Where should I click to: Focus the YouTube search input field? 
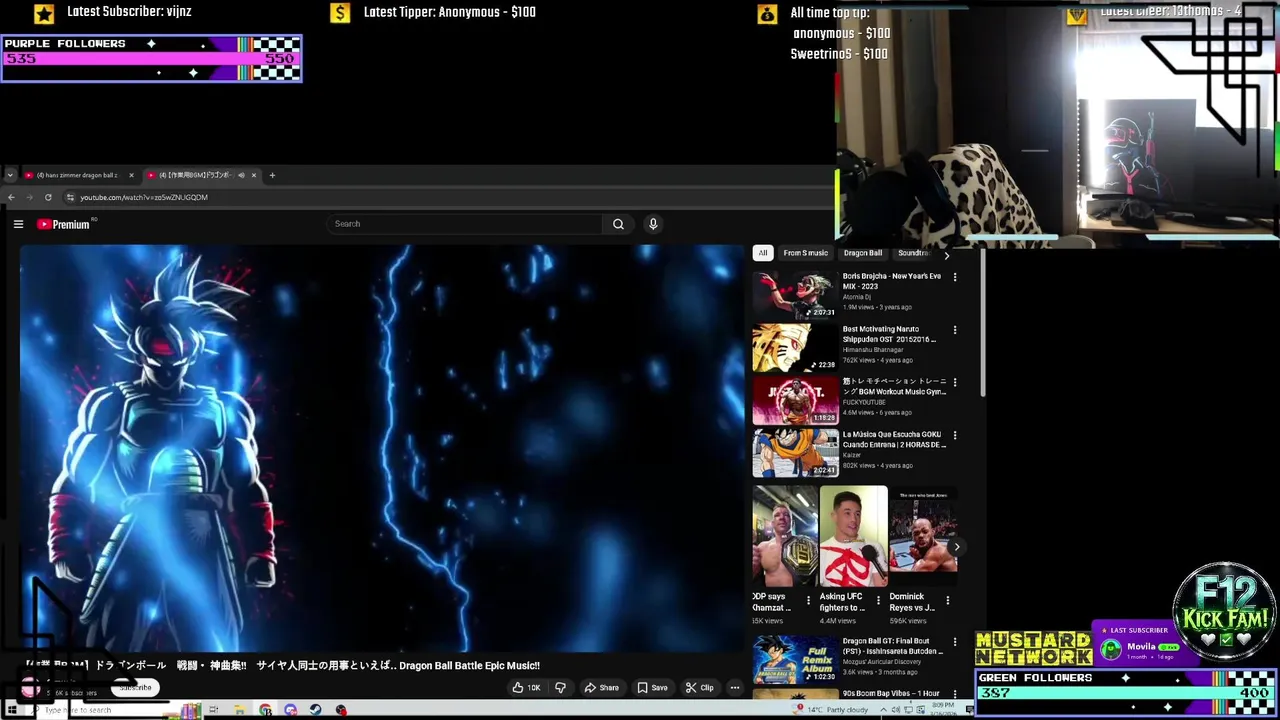(x=465, y=224)
